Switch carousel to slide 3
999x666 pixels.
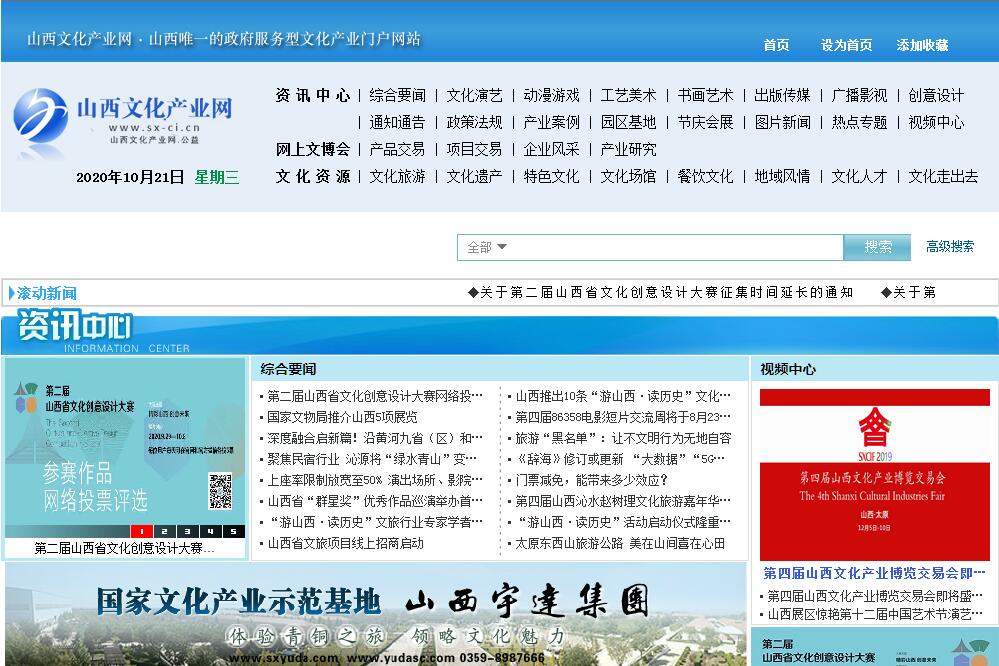187,531
